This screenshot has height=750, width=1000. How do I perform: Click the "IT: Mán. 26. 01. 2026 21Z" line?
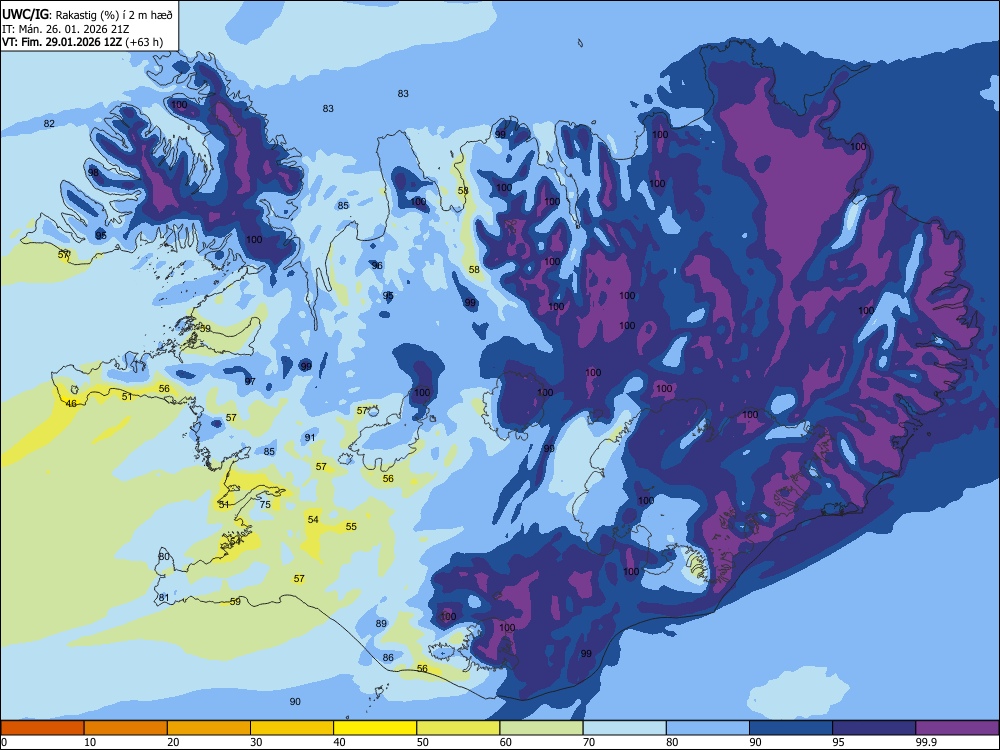[65, 29]
